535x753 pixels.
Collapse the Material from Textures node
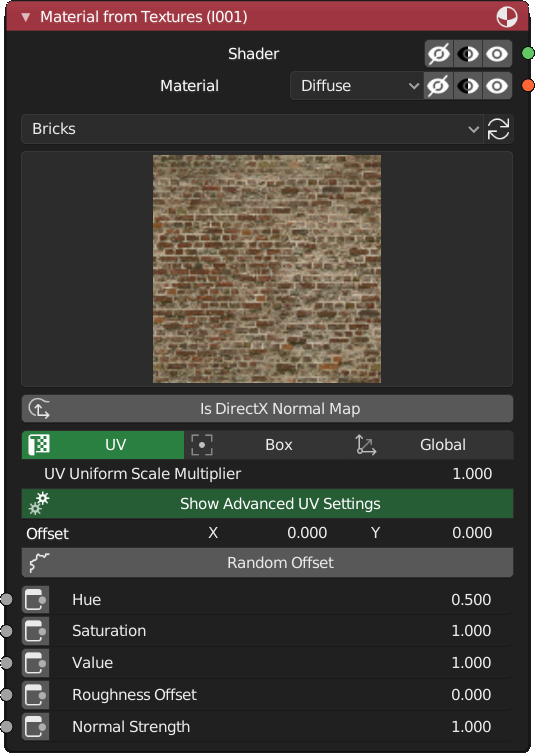(25, 17)
